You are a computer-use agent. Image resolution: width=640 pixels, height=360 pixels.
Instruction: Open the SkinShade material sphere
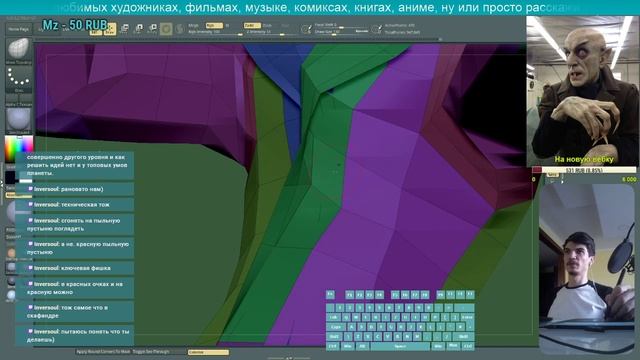[x=19, y=121]
